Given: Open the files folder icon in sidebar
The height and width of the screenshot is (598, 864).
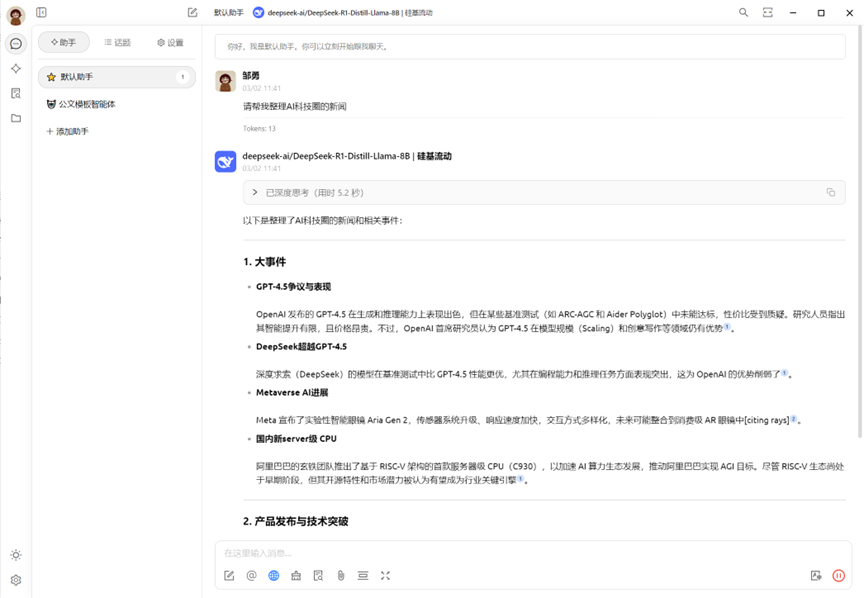Looking at the screenshot, I should pyautogui.click(x=15, y=118).
